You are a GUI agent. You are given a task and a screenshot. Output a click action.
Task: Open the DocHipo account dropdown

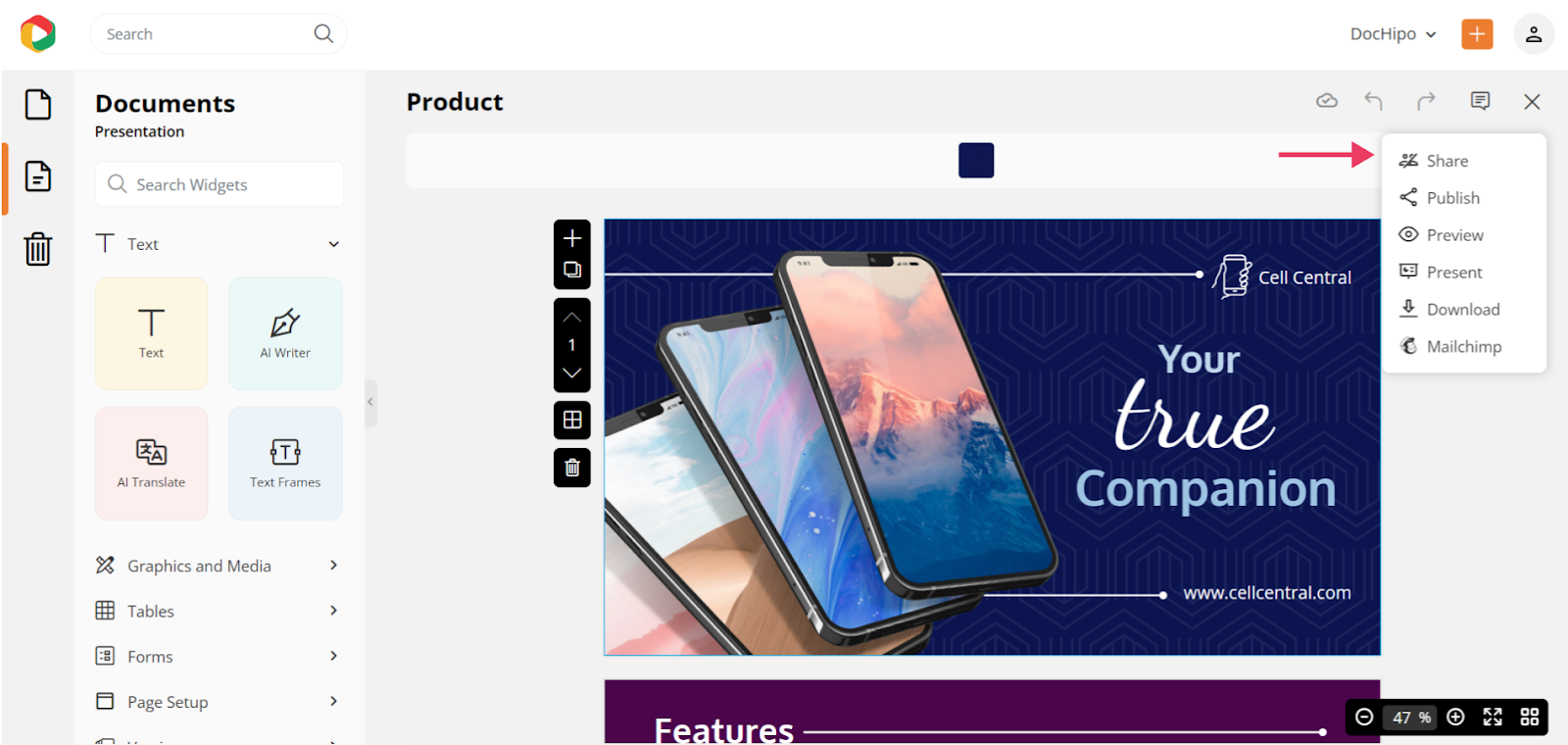click(x=1393, y=34)
